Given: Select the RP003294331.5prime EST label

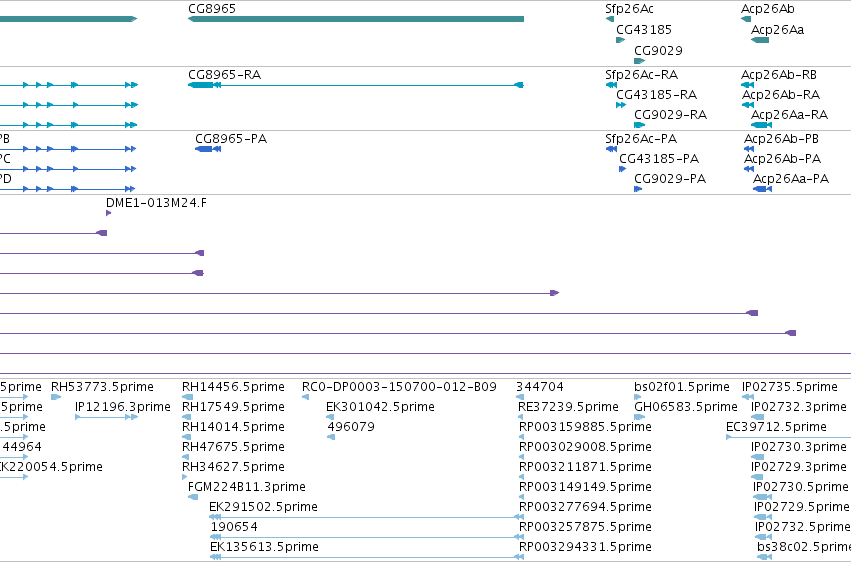Looking at the screenshot, I should pyautogui.click(x=585, y=547).
